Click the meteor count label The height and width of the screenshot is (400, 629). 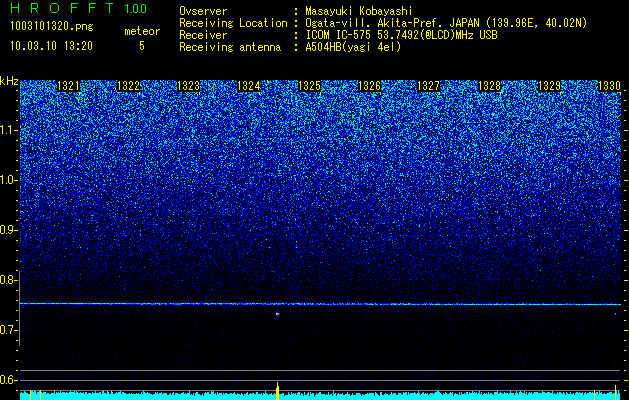click(142, 31)
